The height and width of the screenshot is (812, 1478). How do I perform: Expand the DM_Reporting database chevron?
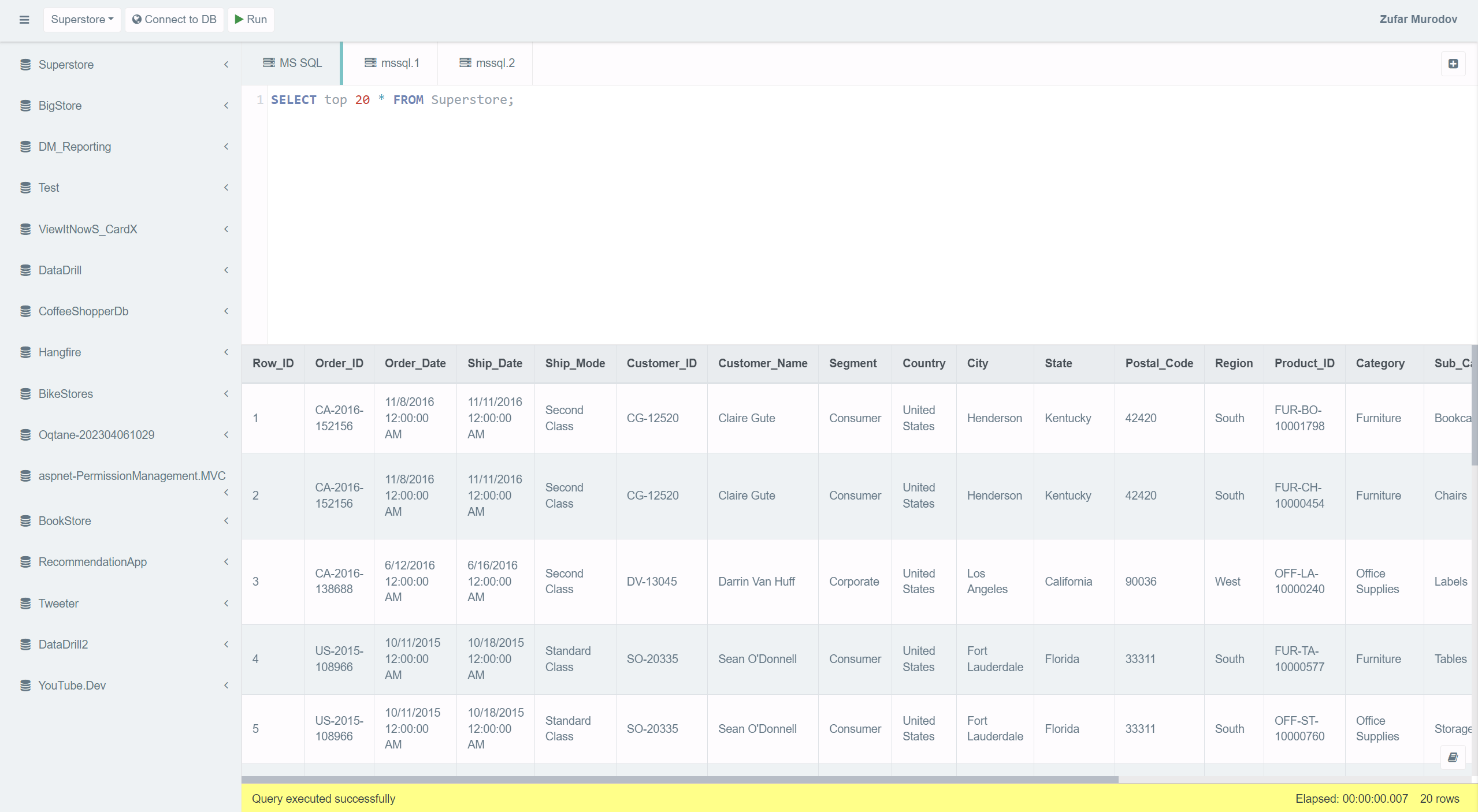coord(226,147)
